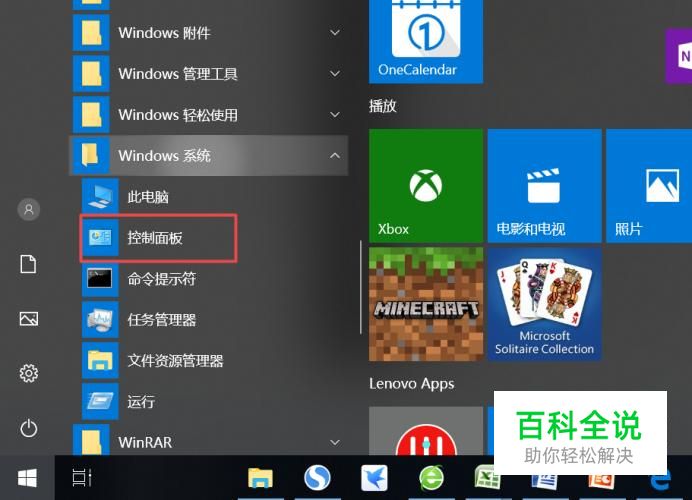
Task: Click the app list scrollbar
Action: pos(361,287)
